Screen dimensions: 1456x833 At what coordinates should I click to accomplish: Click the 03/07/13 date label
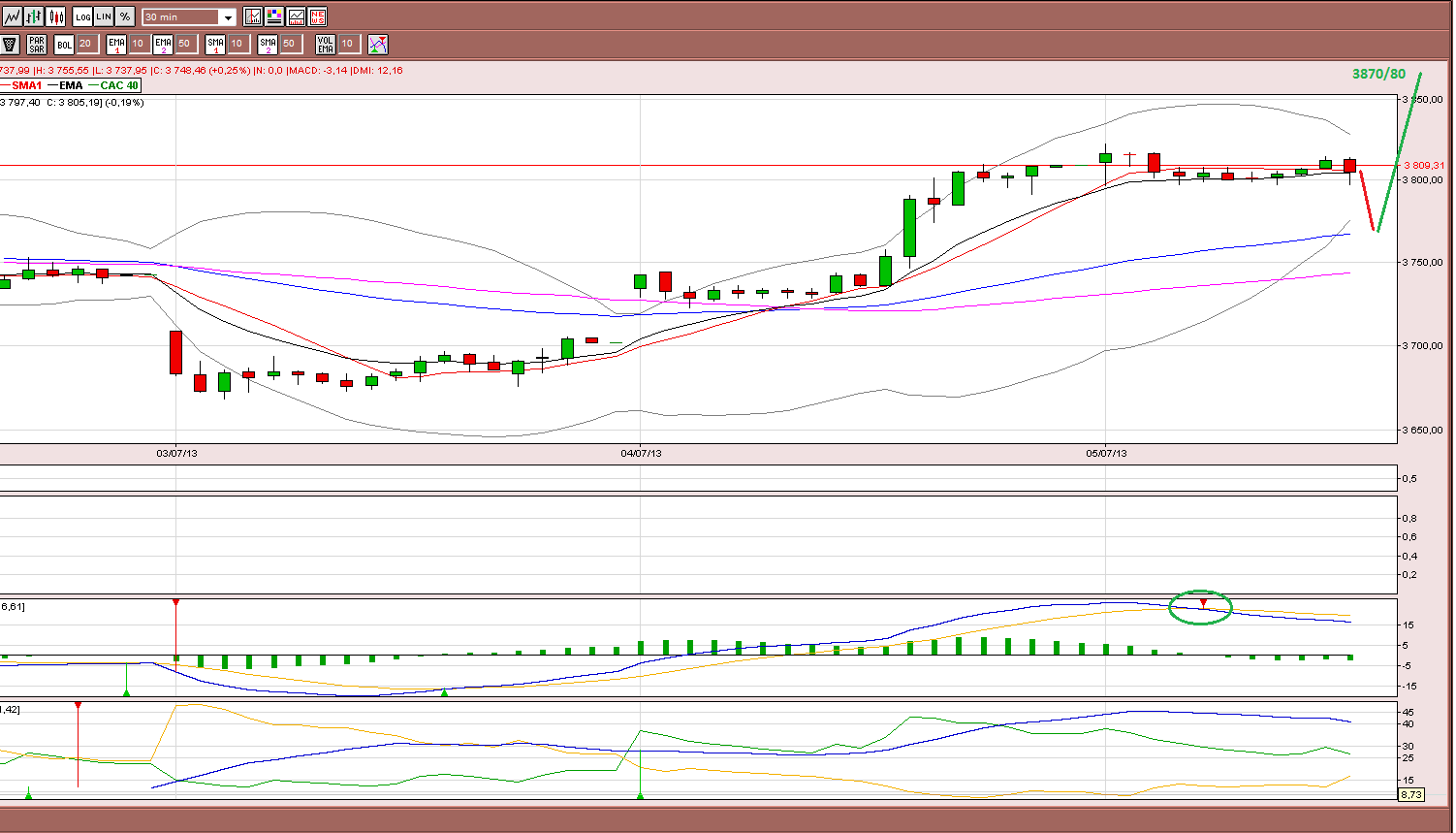tap(176, 453)
